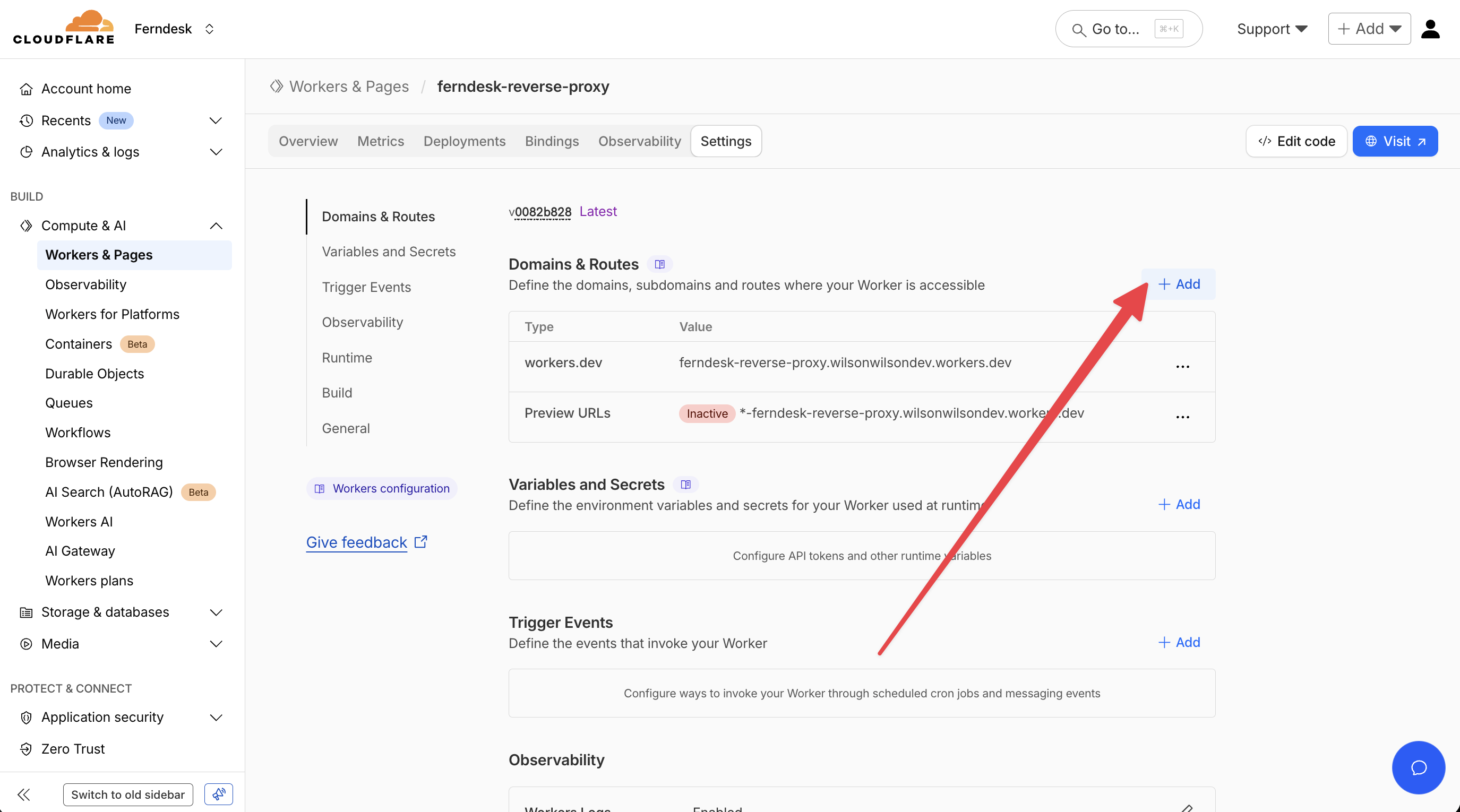Click the Cloudflare logo
The width and height of the screenshot is (1460, 812).
tap(64, 27)
